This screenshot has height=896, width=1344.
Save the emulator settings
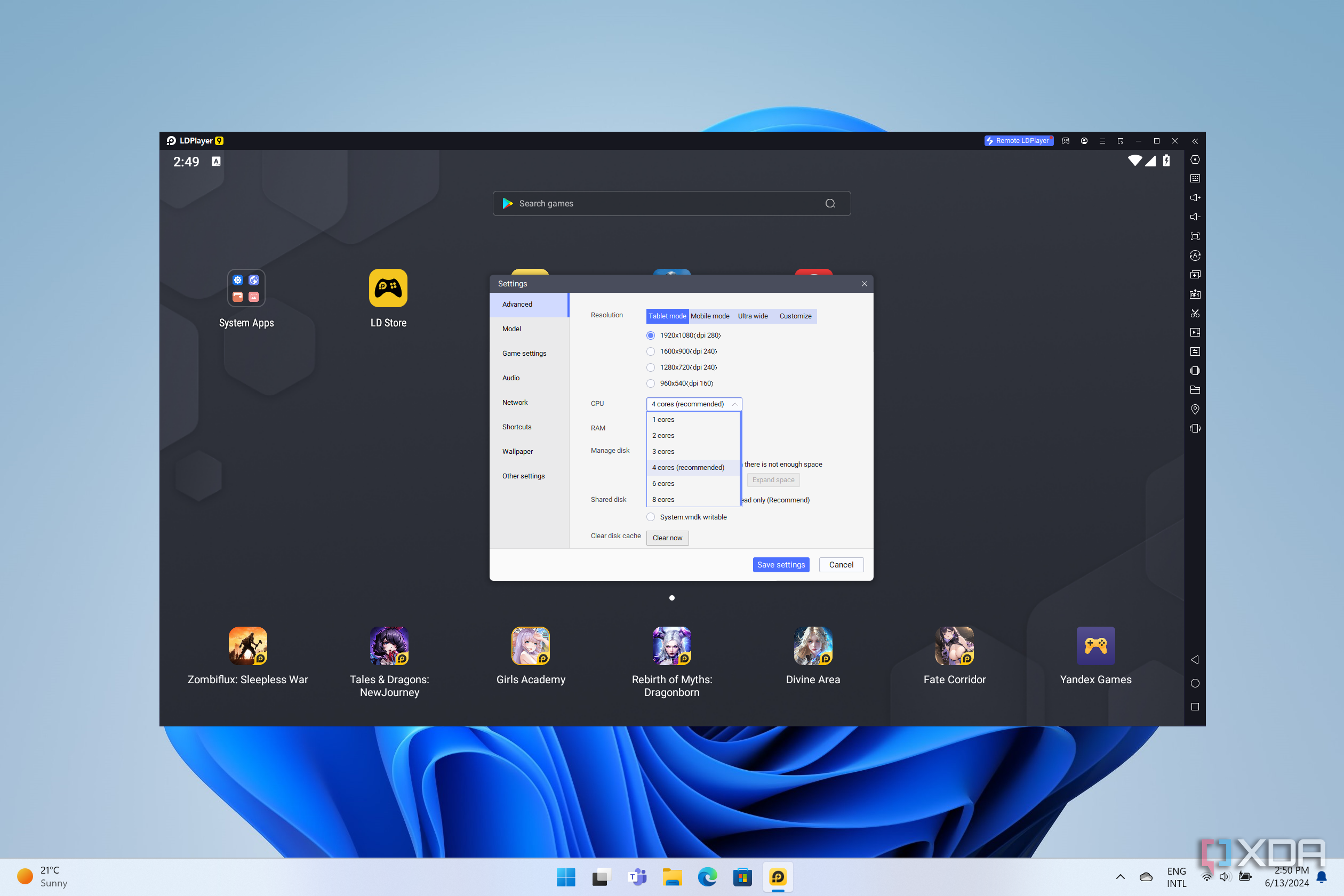[x=781, y=565]
